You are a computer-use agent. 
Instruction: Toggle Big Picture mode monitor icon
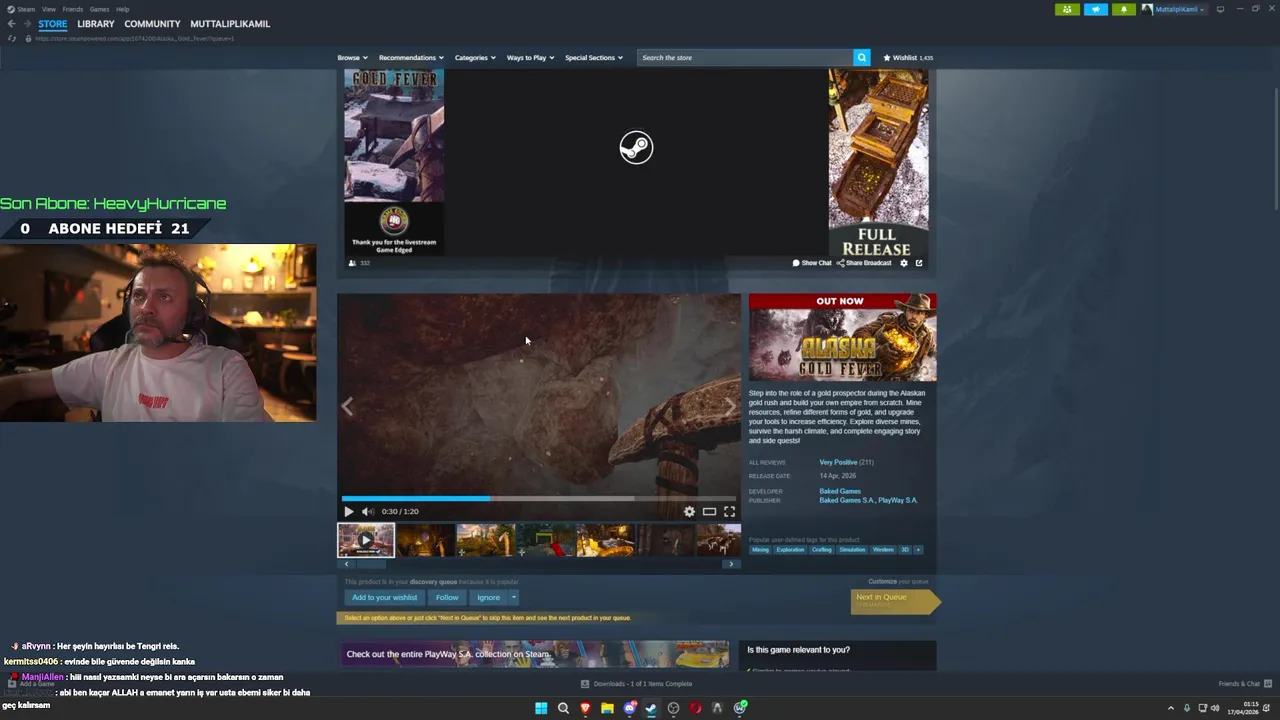(x=1220, y=9)
